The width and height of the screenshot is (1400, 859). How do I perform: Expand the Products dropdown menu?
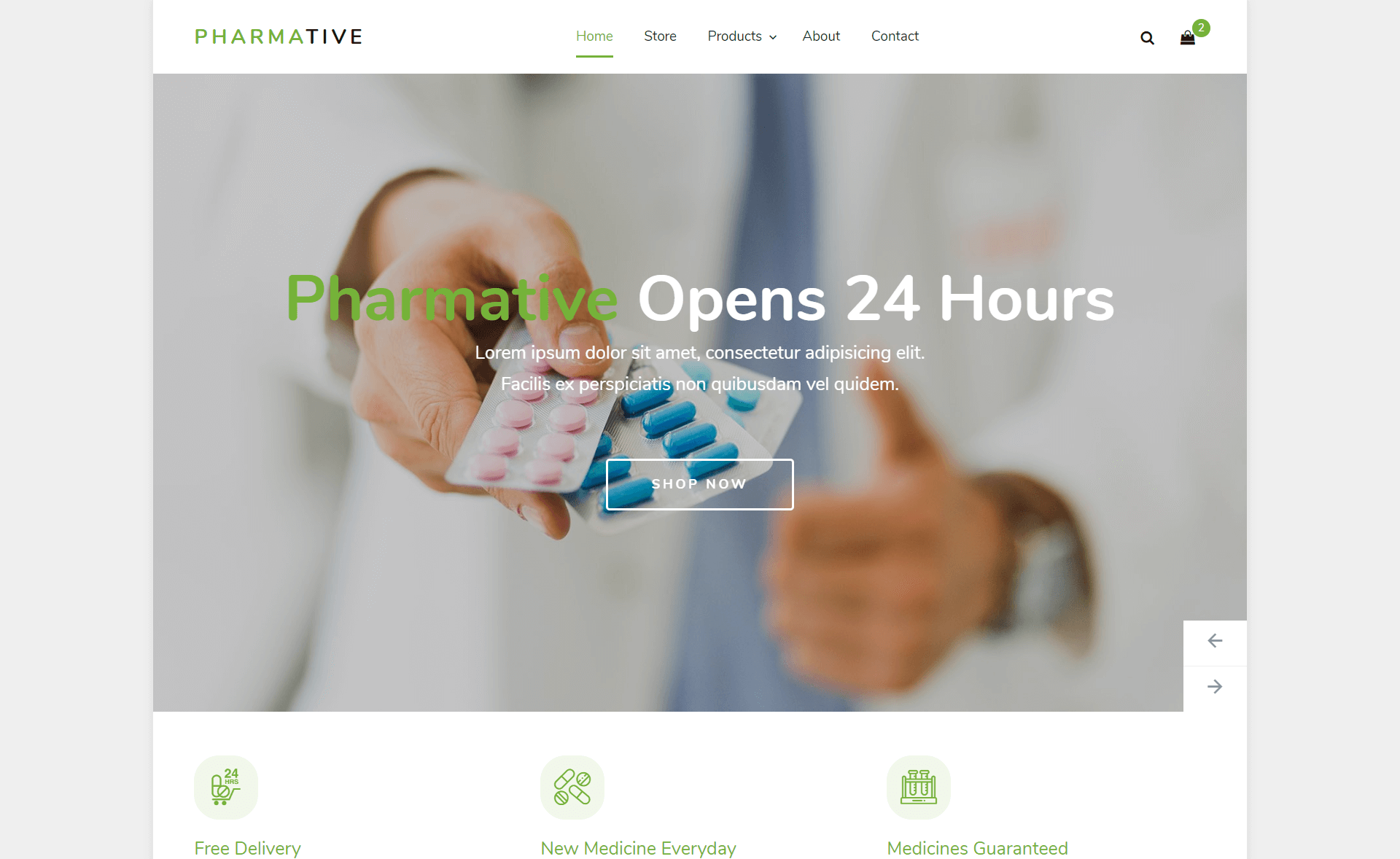tap(740, 36)
